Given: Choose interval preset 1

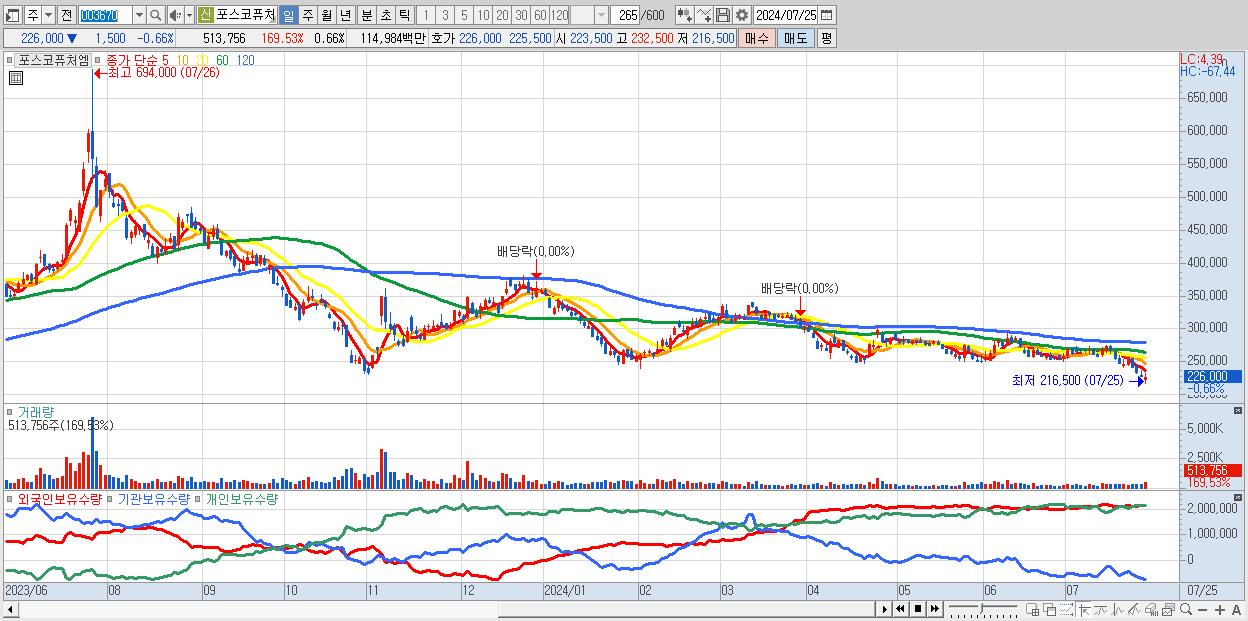Looking at the screenshot, I should [x=426, y=15].
